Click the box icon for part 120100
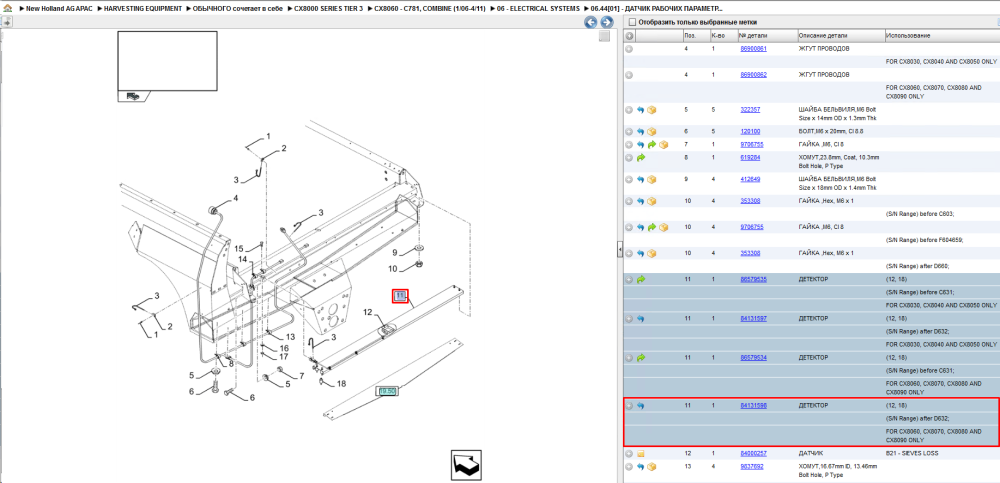 (x=652, y=131)
